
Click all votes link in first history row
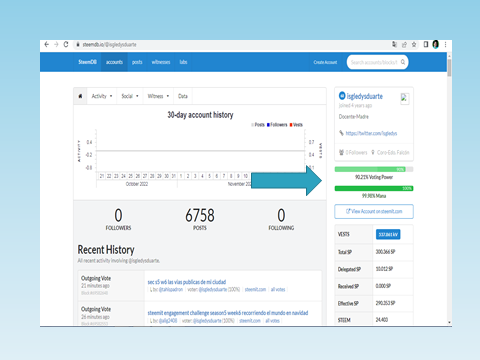(278, 289)
